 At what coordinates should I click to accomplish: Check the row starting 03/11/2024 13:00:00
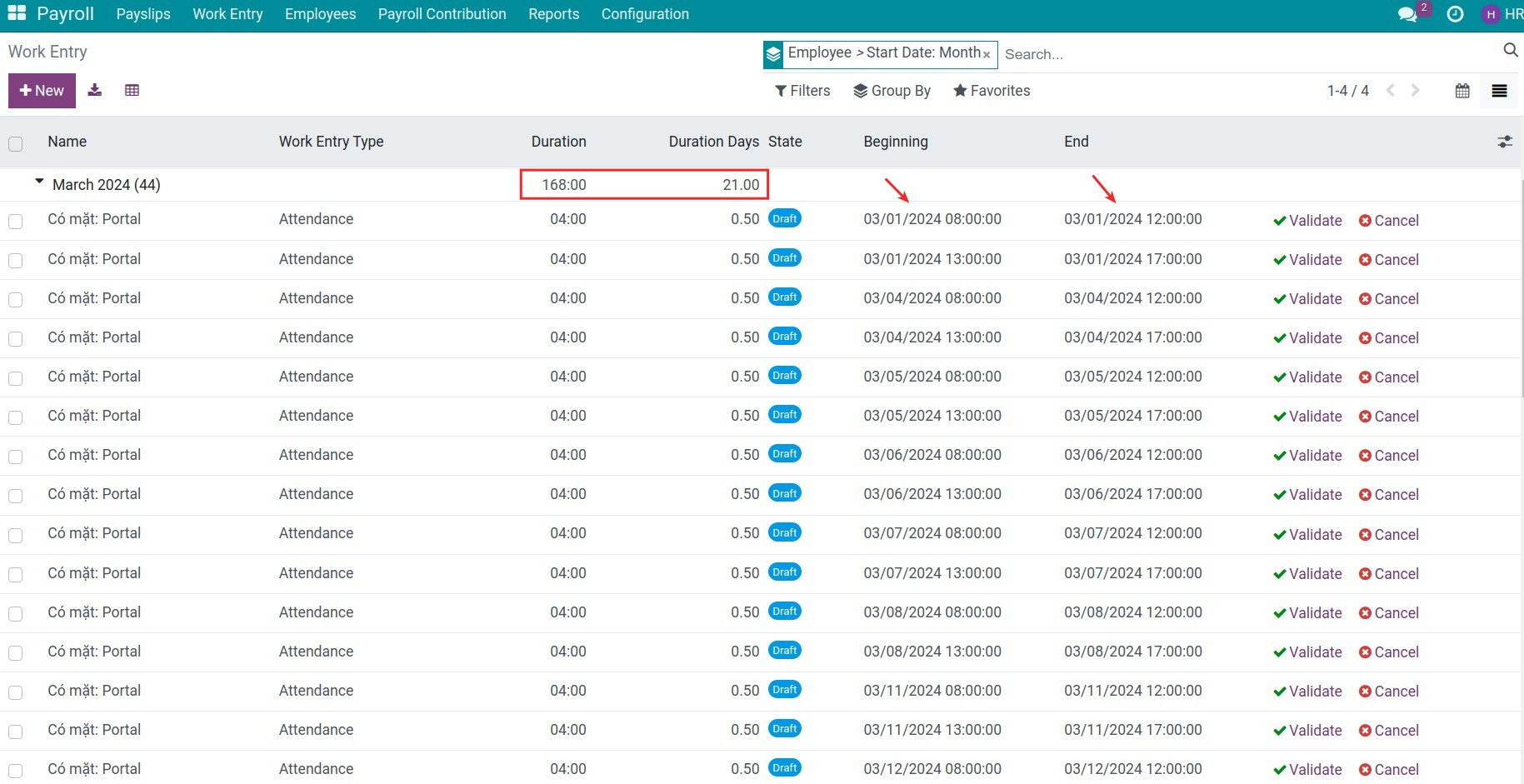tap(15, 732)
